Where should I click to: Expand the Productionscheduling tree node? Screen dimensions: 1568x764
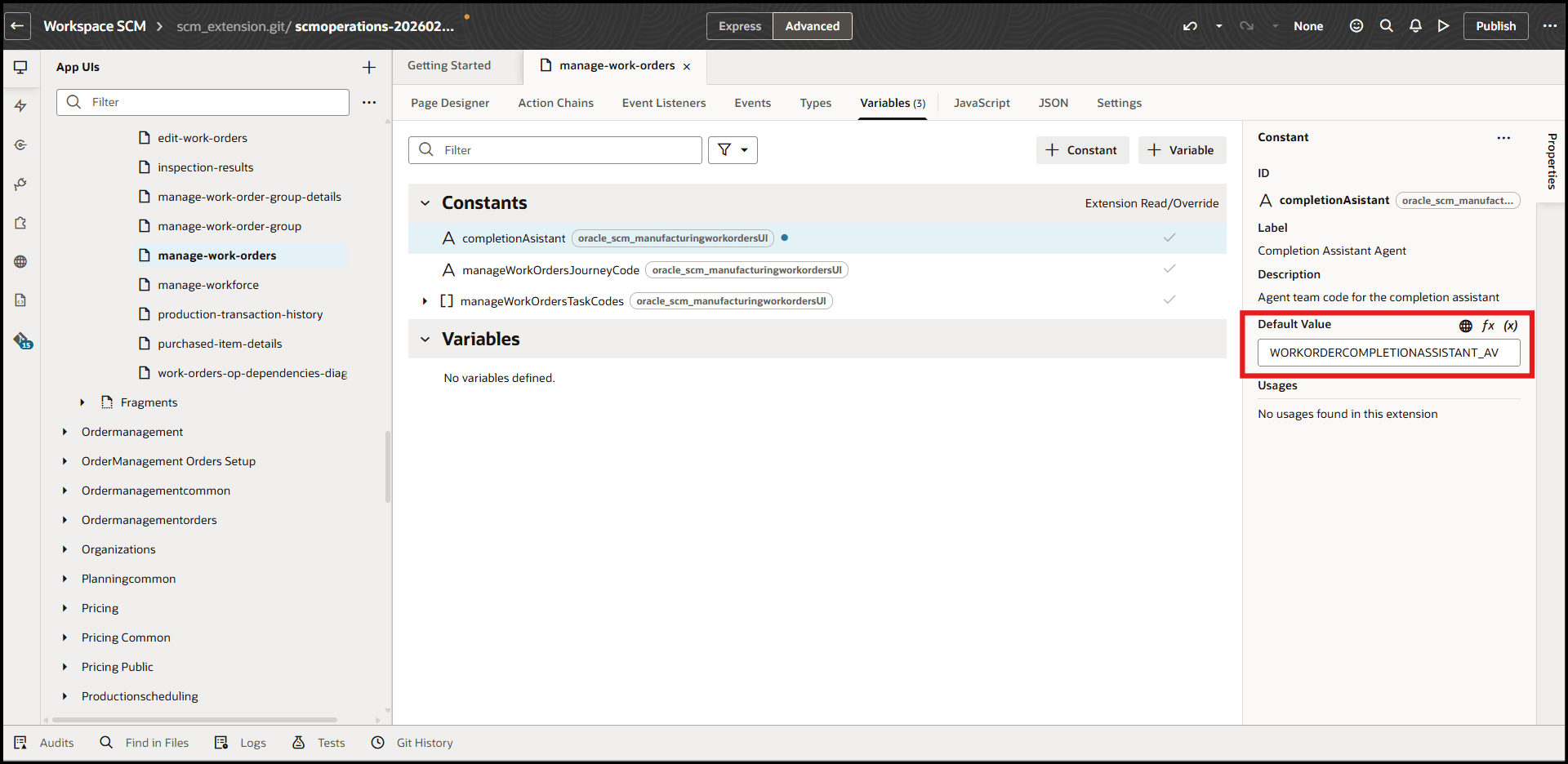65,696
